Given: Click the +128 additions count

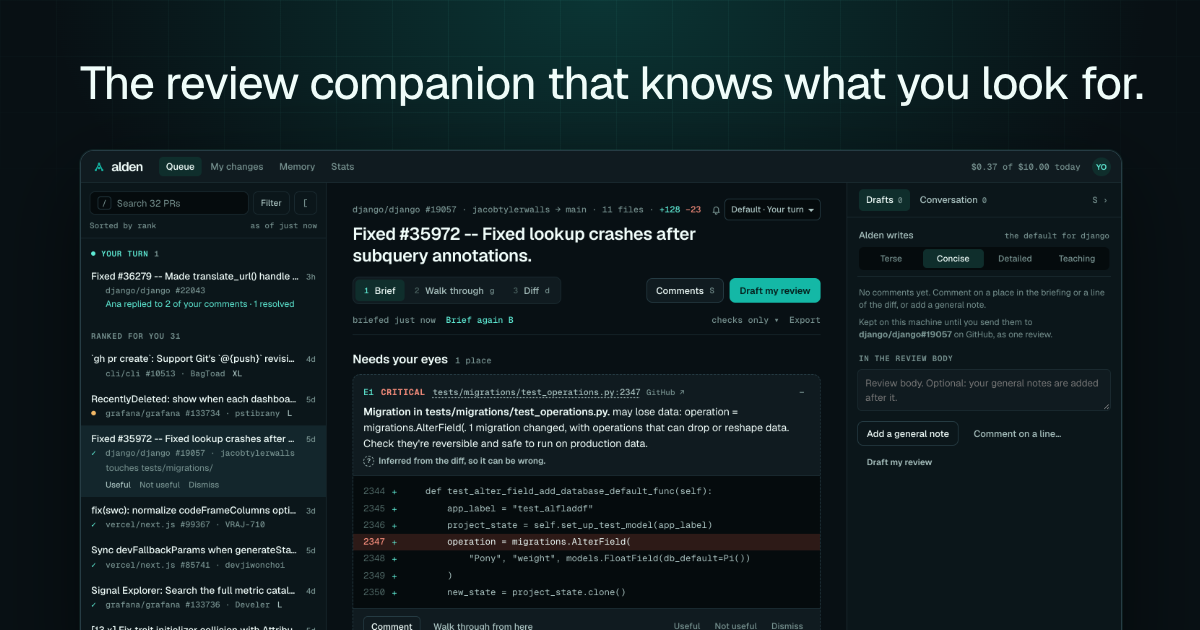Looking at the screenshot, I should click(669, 210).
